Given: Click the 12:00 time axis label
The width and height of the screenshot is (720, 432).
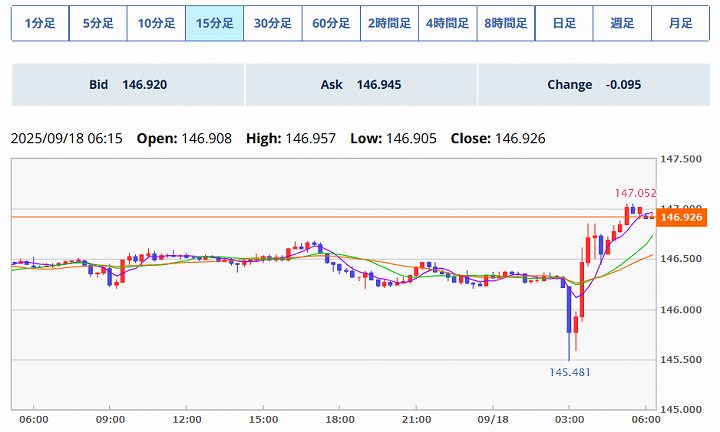Looking at the screenshot, I should tap(187, 420).
